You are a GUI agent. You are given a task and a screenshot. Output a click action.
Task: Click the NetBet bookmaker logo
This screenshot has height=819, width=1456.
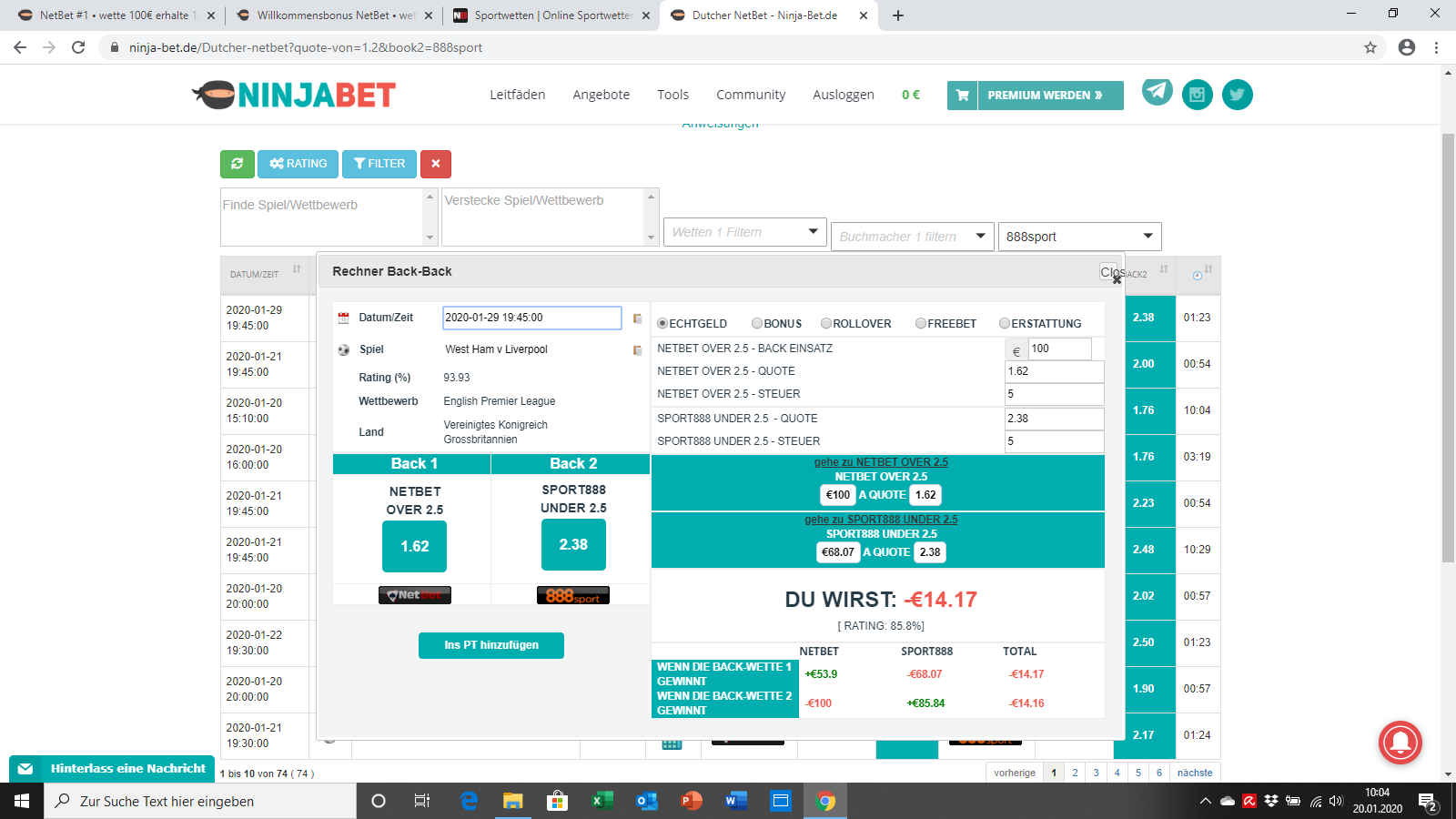point(415,595)
